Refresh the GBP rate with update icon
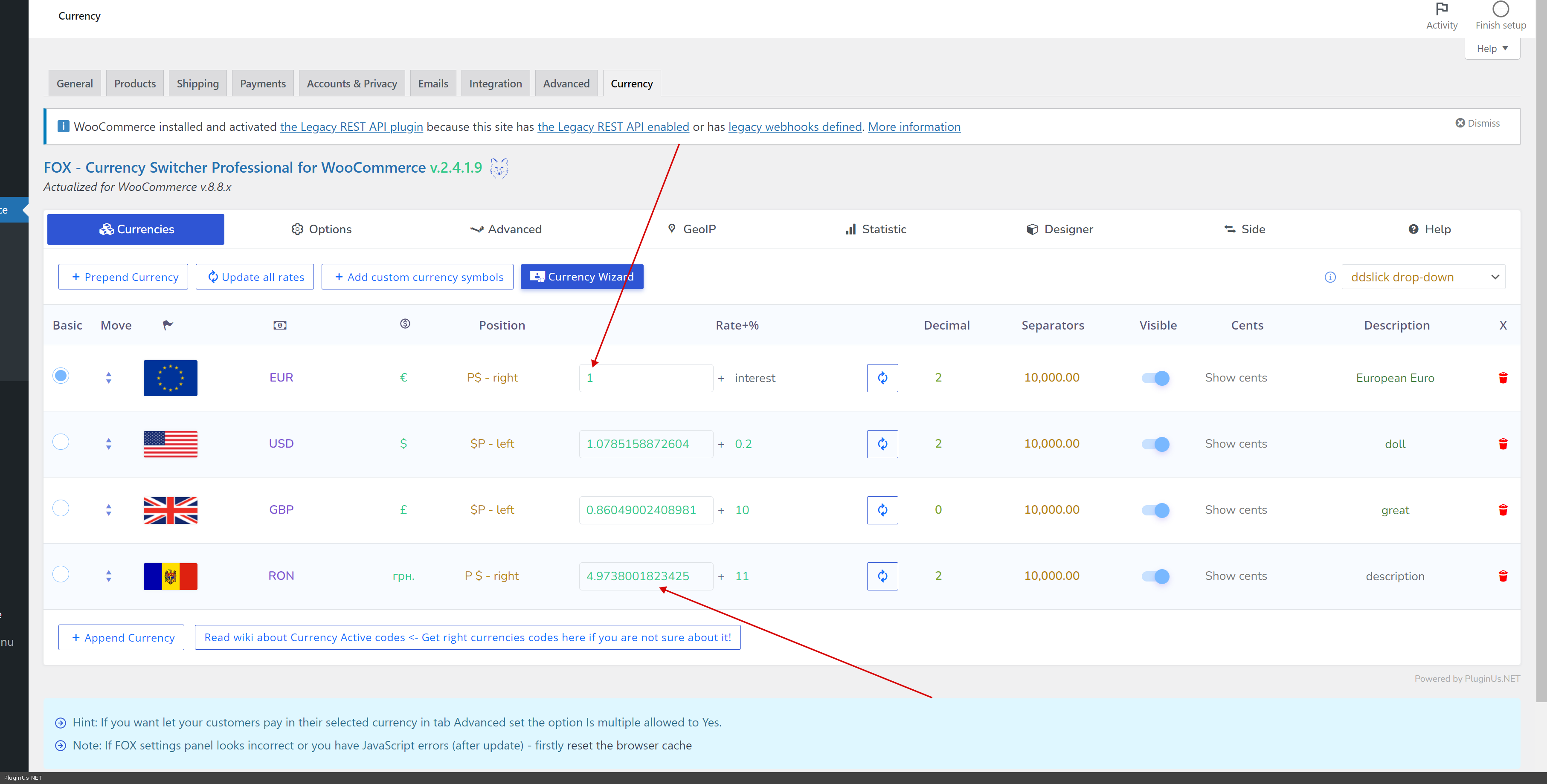1547x784 pixels. click(x=882, y=509)
